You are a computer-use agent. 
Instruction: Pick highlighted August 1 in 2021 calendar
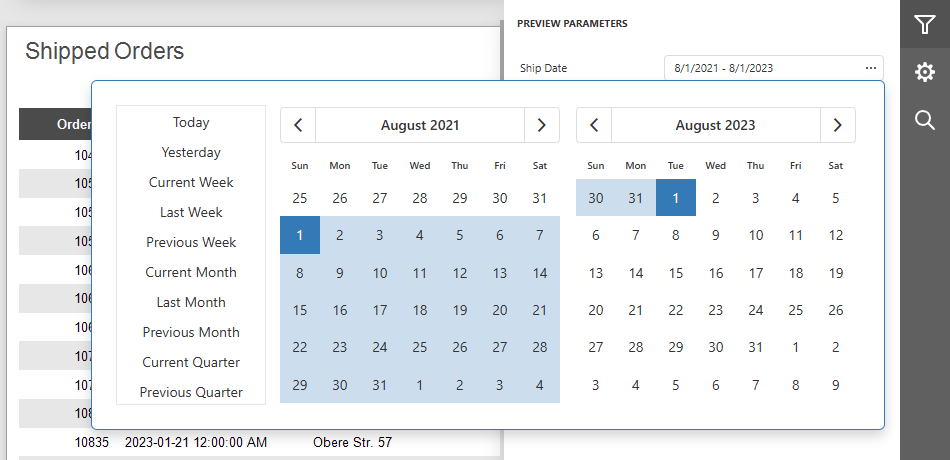point(300,235)
